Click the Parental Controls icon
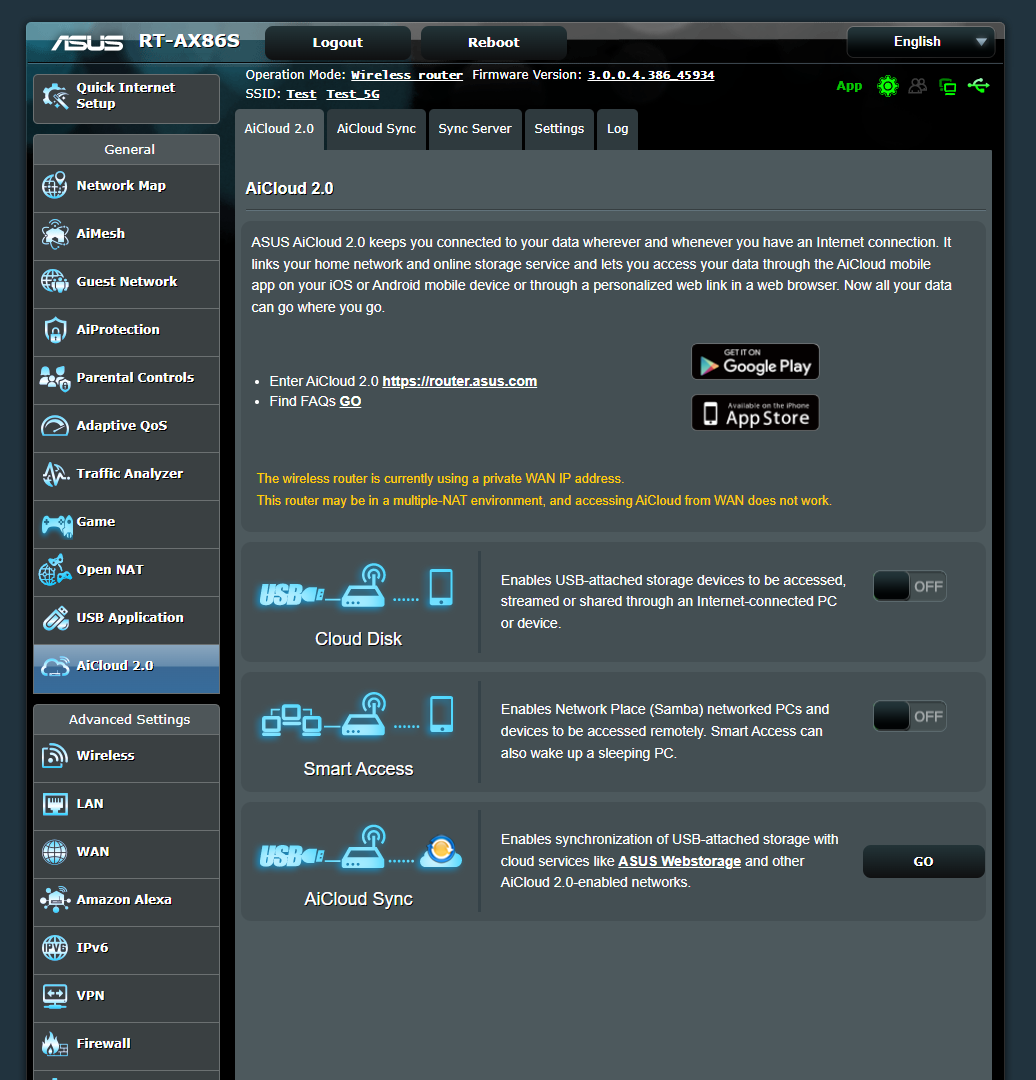1036x1080 pixels. click(x=54, y=378)
